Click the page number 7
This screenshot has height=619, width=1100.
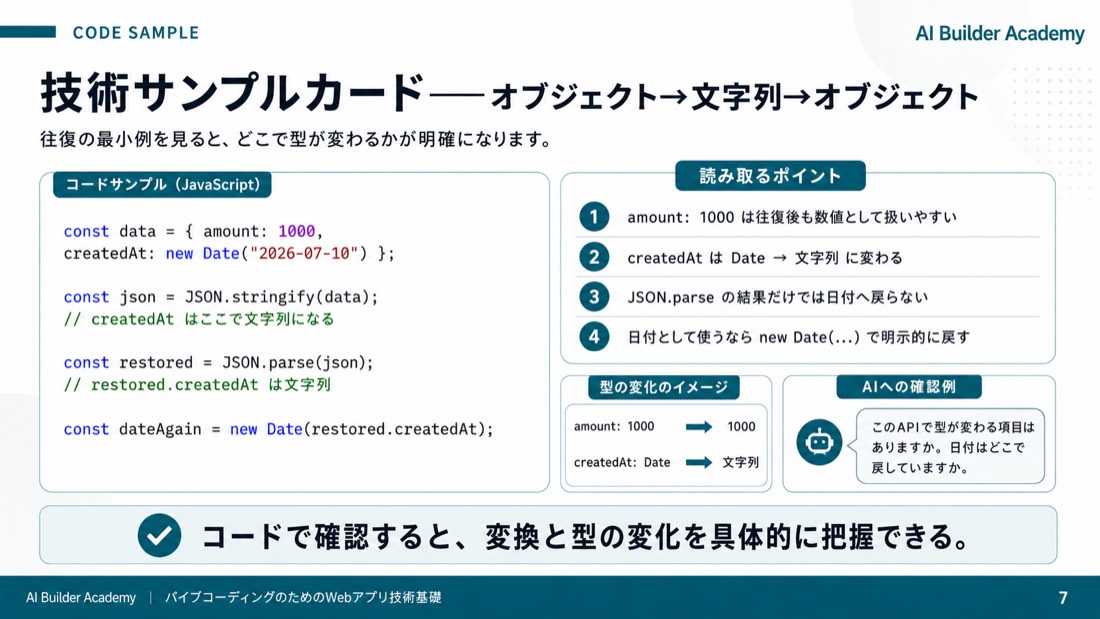(x=1063, y=597)
